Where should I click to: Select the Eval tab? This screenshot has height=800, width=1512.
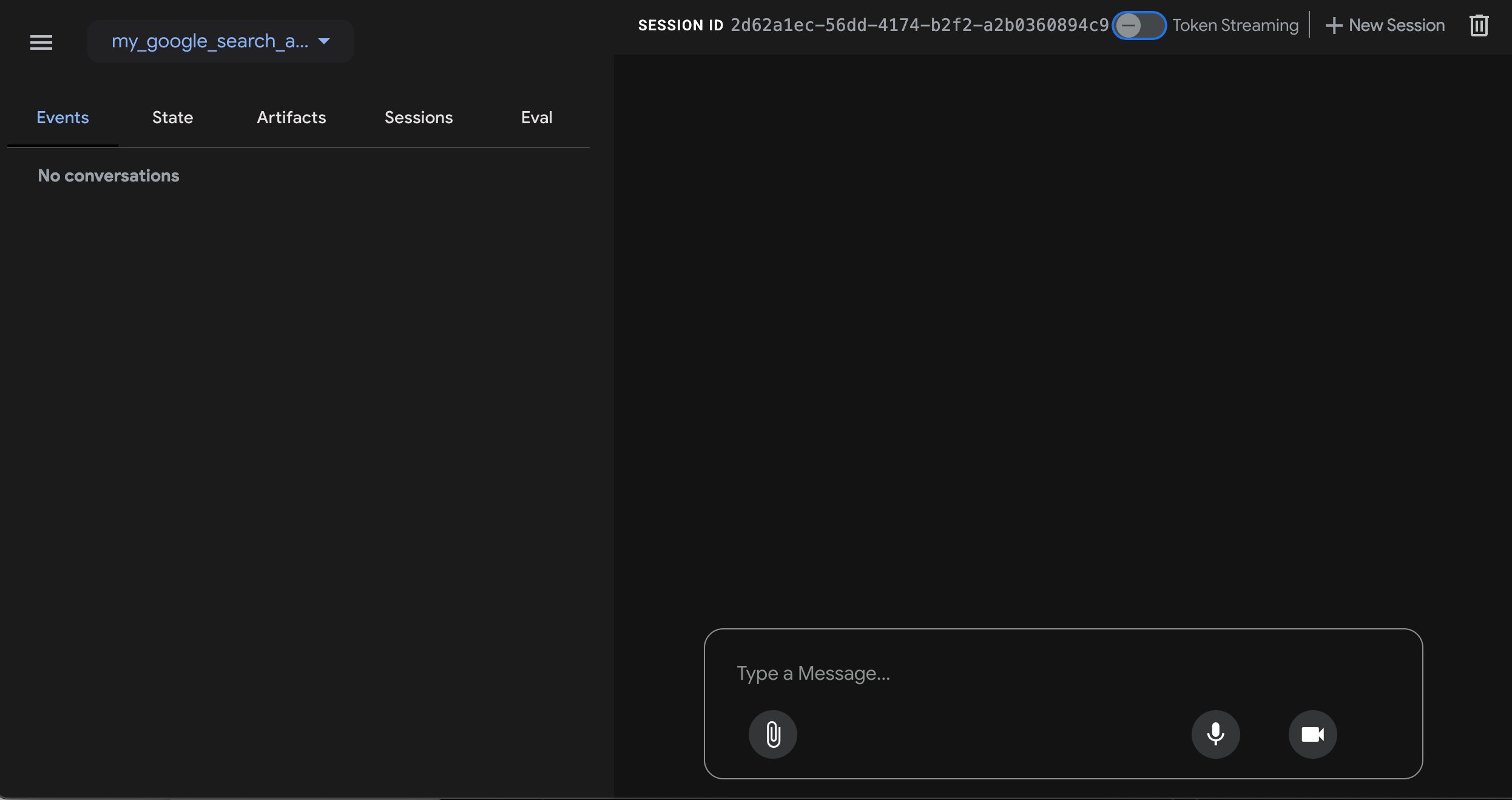[537, 118]
